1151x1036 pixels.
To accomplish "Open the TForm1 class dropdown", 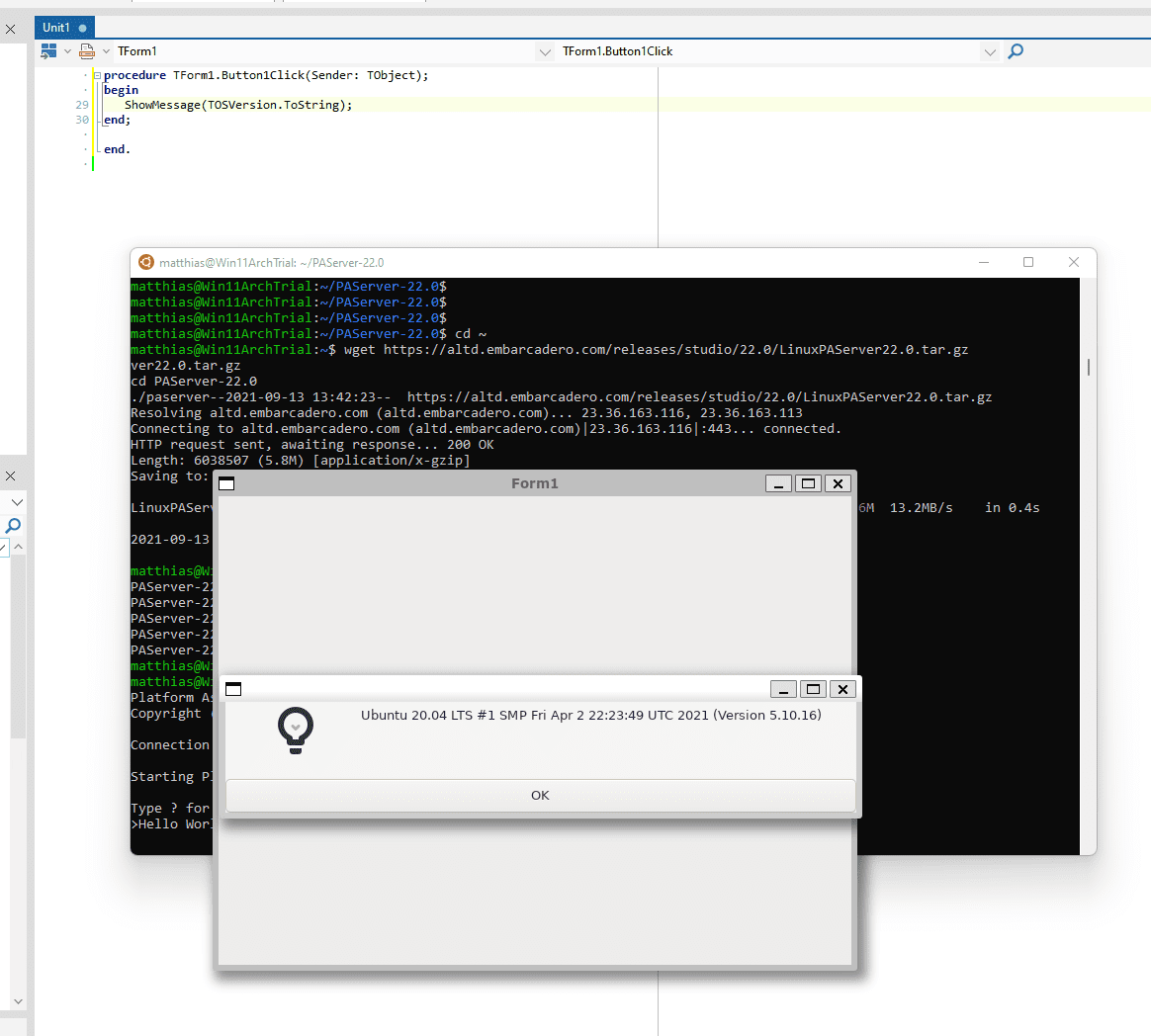I will (x=545, y=52).
